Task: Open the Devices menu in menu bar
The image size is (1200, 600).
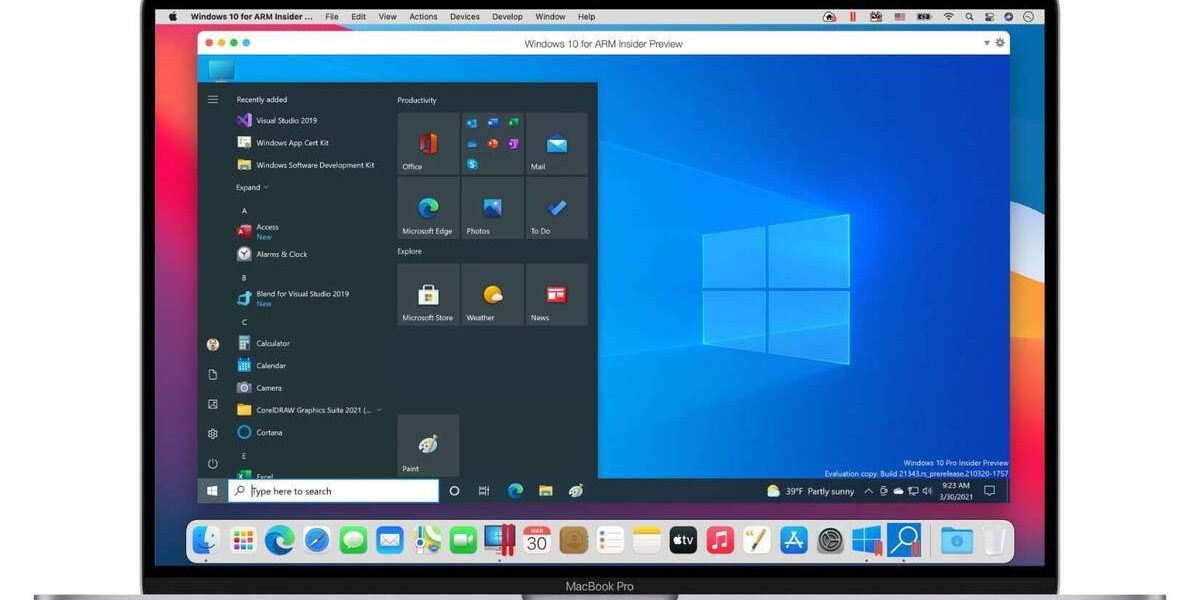Action: coord(464,17)
